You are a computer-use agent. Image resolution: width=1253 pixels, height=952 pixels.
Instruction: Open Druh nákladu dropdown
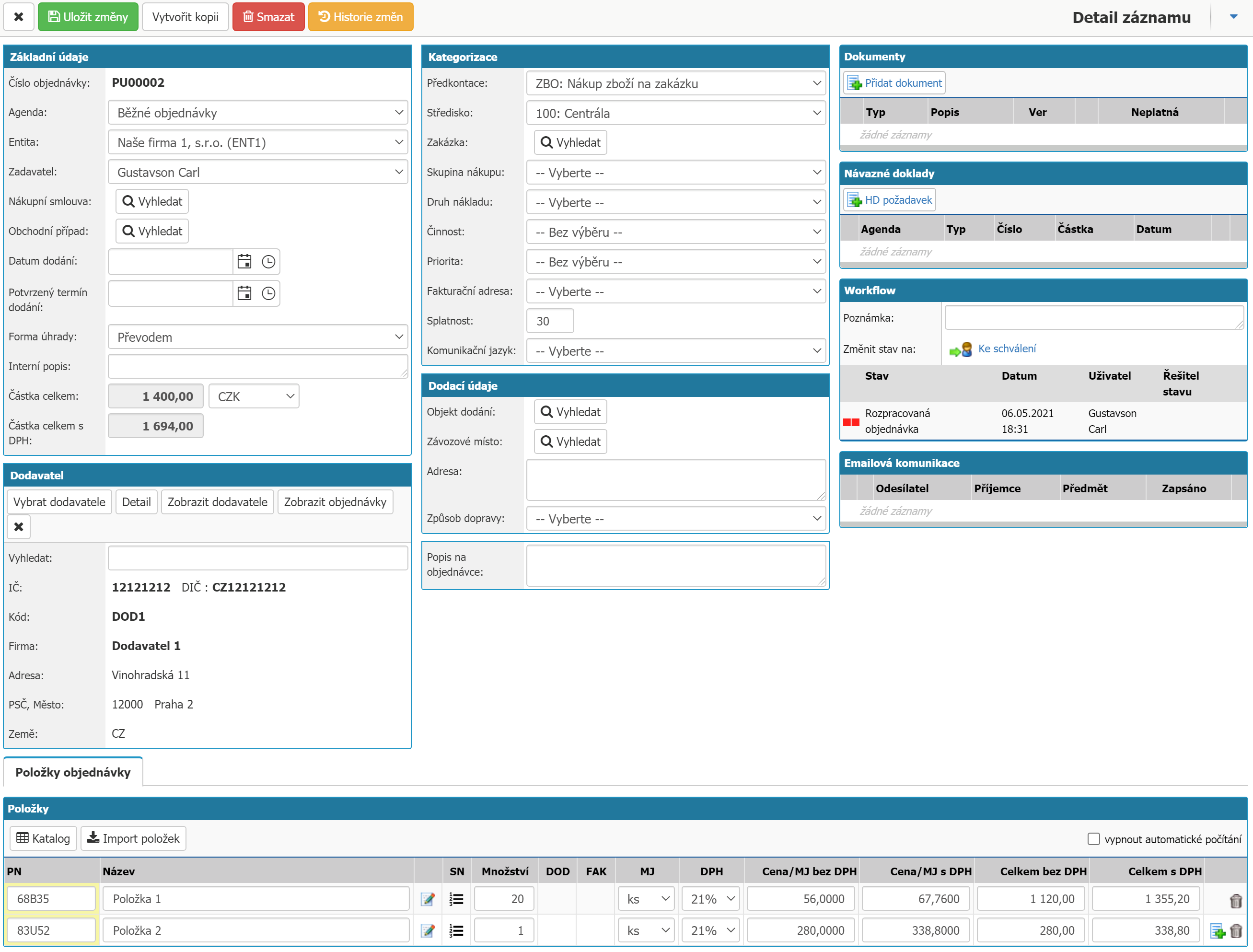675,202
